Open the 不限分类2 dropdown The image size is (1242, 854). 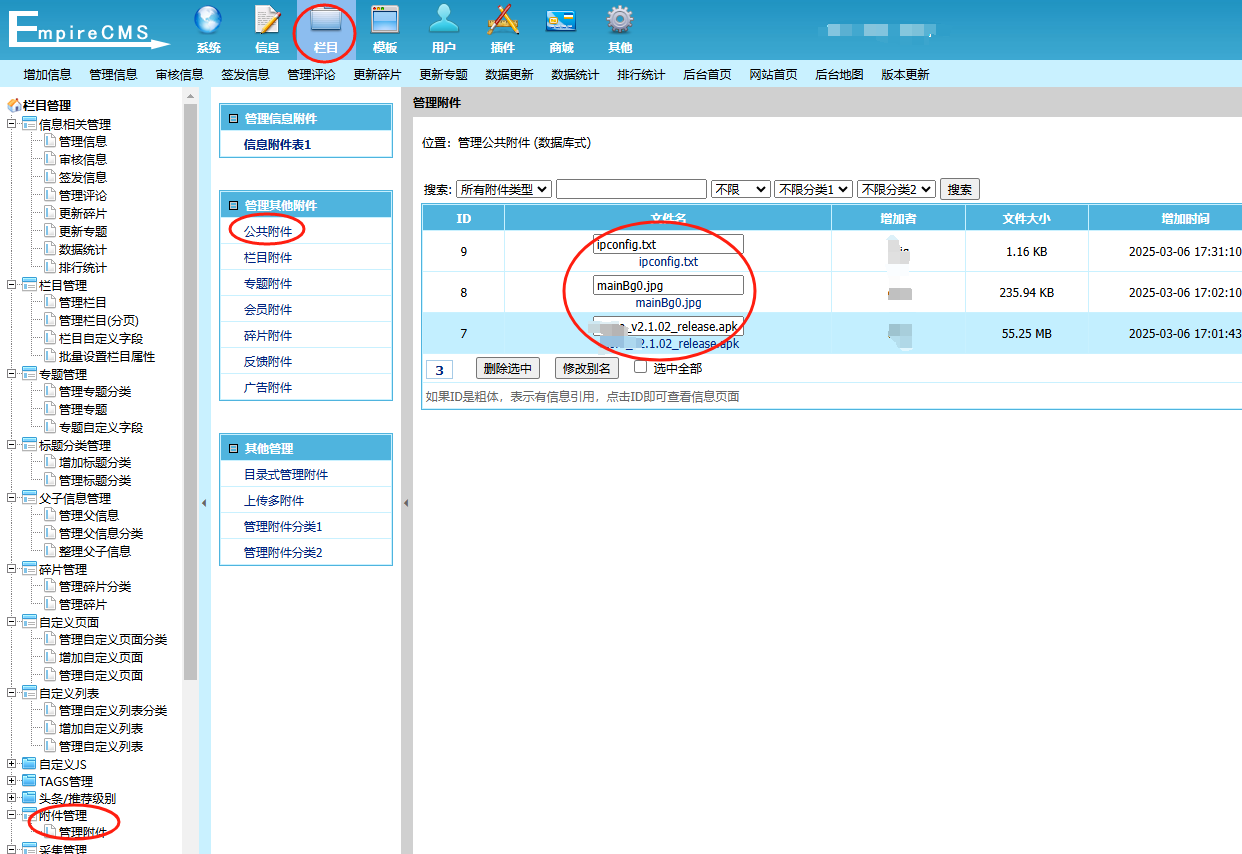[x=896, y=189]
